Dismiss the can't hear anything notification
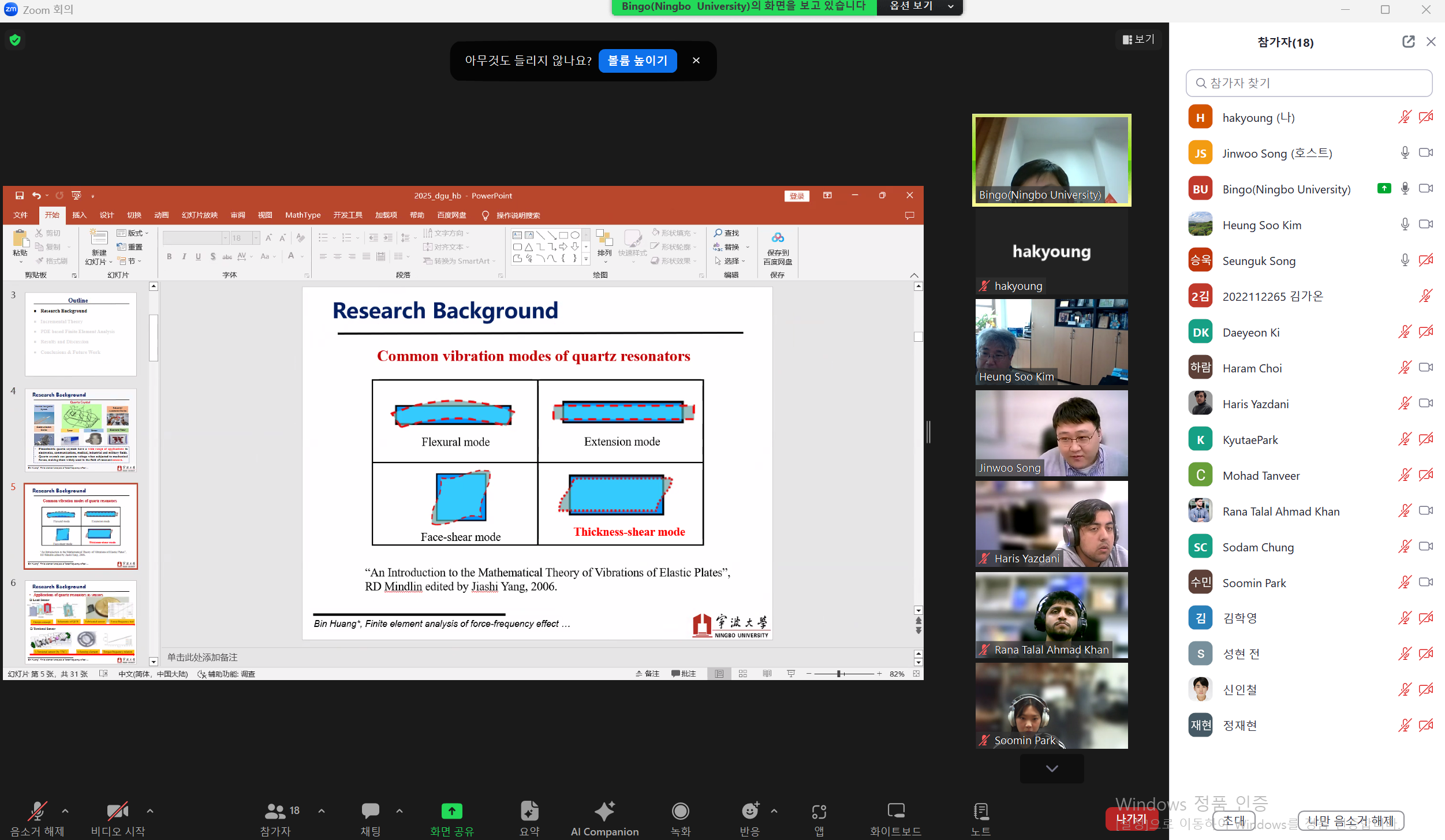 pos(696,61)
